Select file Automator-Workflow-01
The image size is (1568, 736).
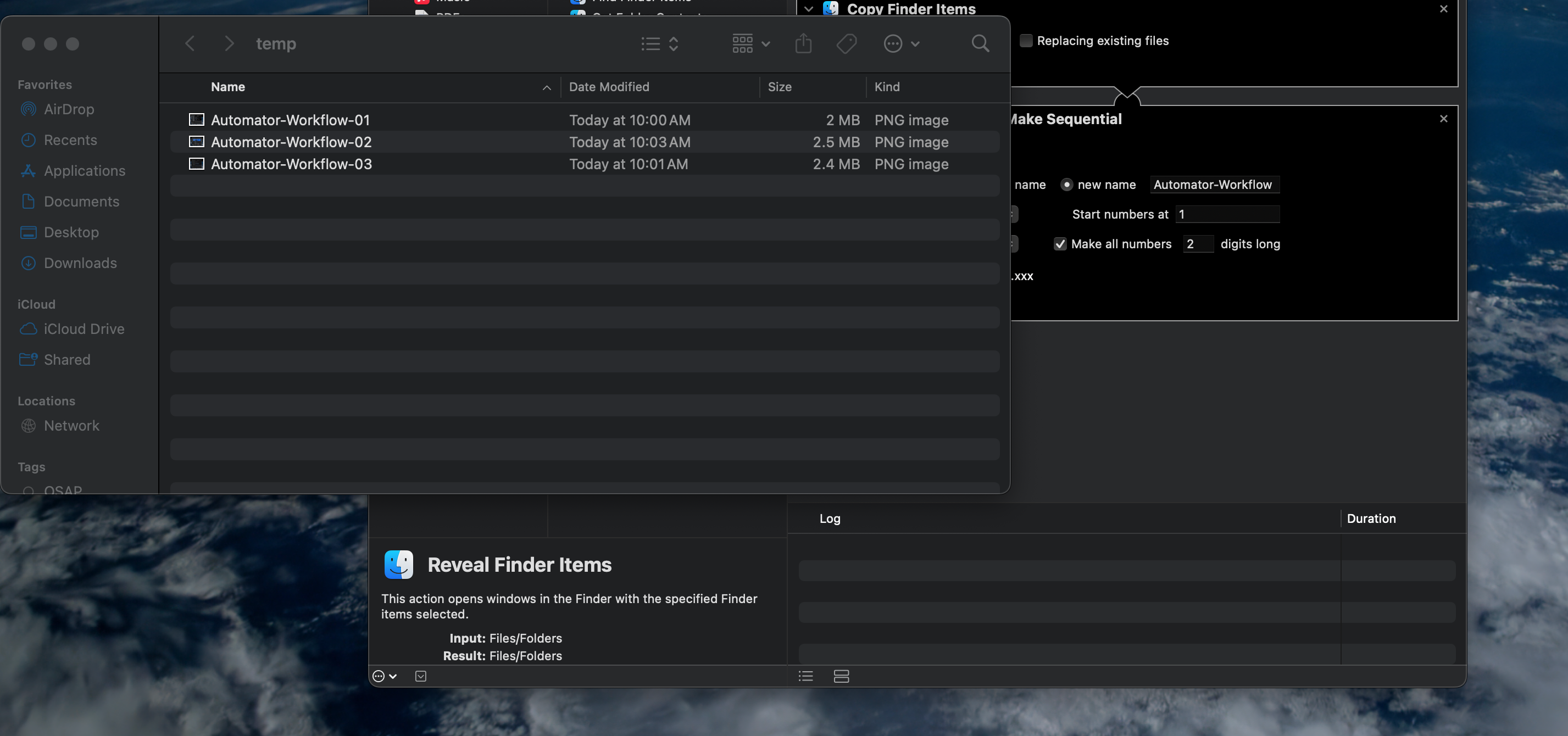(585, 120)
